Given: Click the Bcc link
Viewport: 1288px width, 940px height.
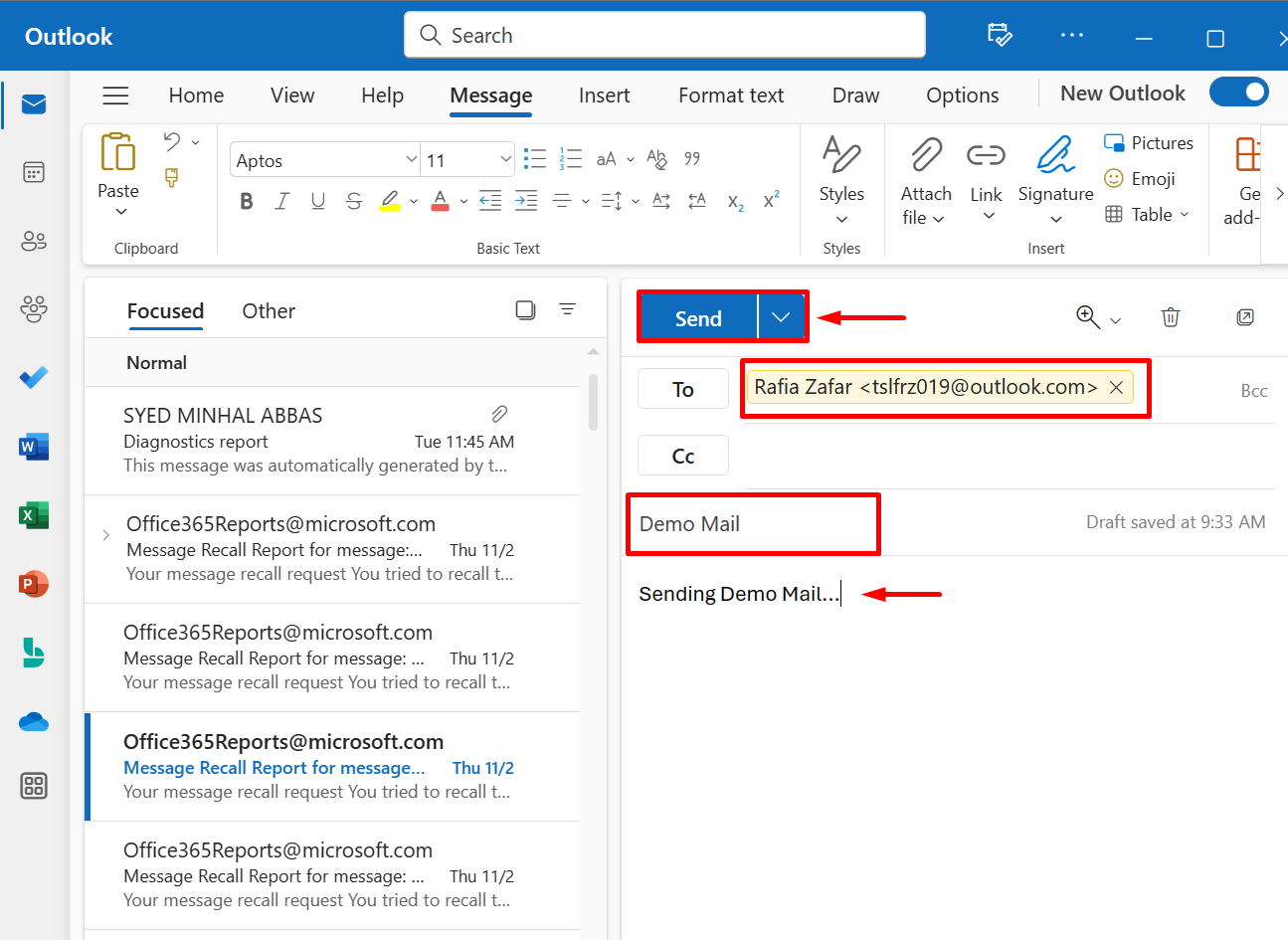Looking at the screenshot, I should coord(1253,391).
